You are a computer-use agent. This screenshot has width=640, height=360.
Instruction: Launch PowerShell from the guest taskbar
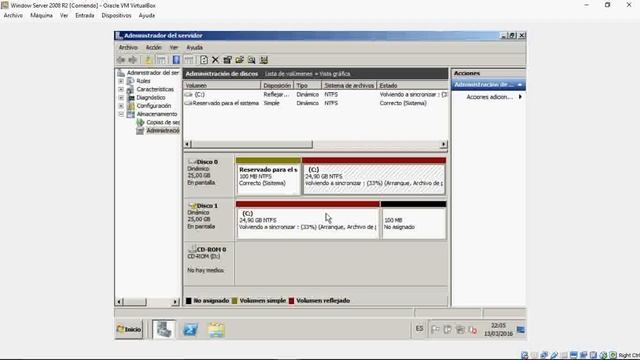[x=190, y=329]
